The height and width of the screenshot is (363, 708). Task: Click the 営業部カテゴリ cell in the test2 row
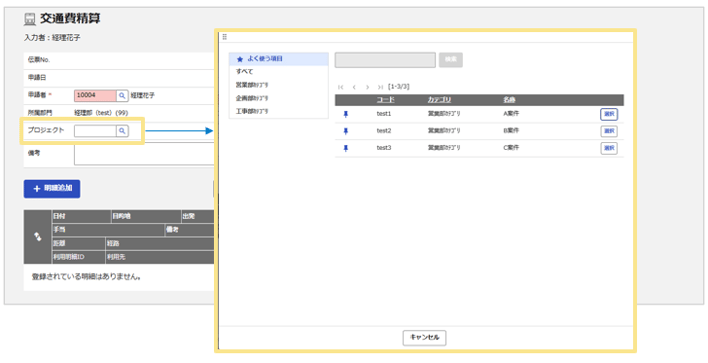(444, 131)
